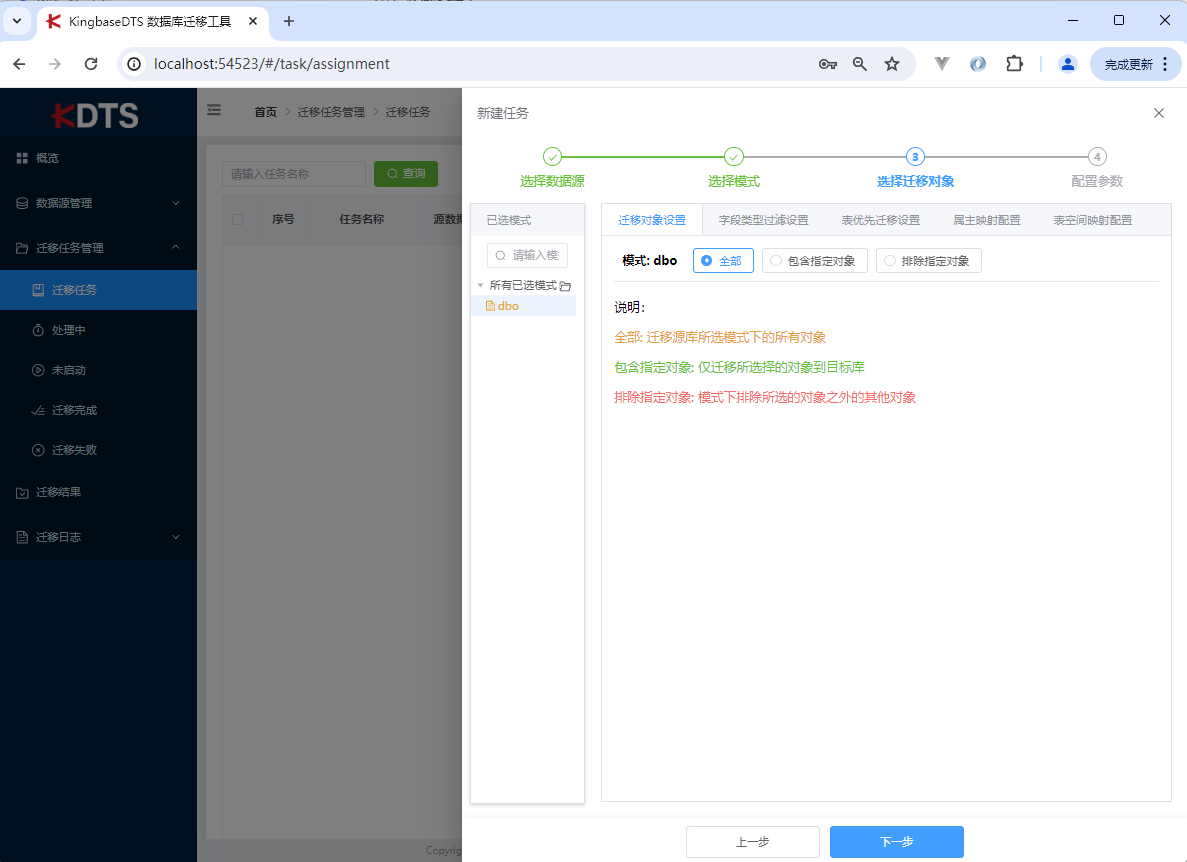Click the hamburger menu collapse icon

point(214,111)
